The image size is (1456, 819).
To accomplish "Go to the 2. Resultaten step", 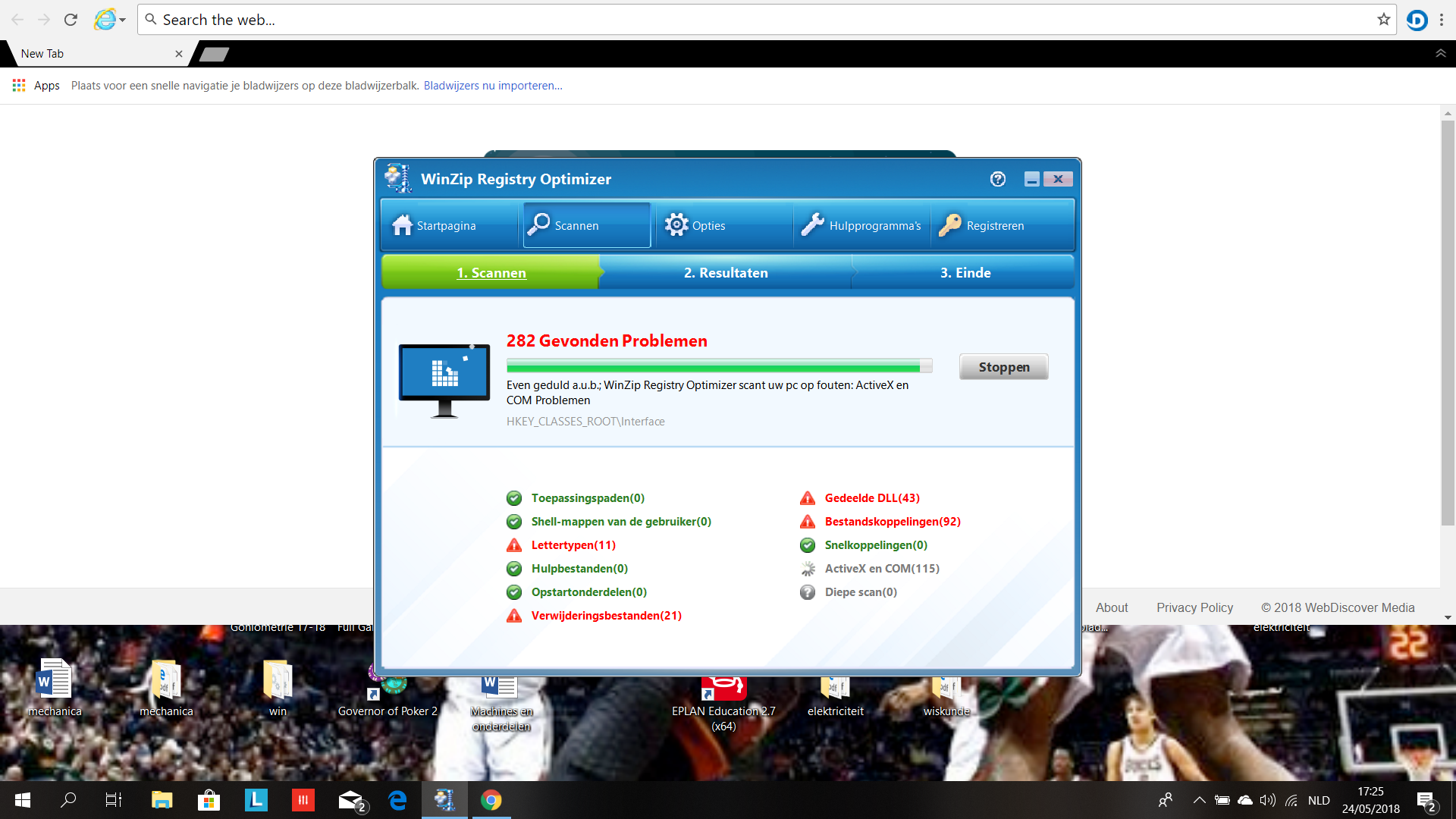I will (726, 273).
